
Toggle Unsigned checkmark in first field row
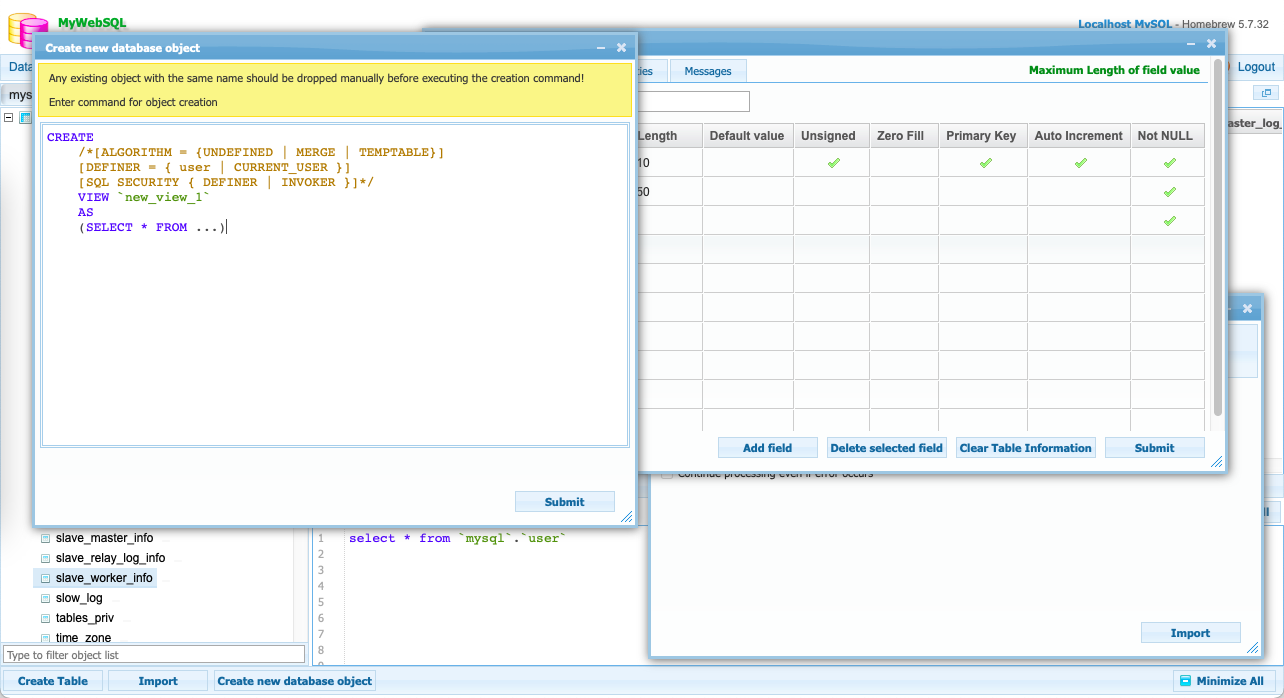(833, 163)
